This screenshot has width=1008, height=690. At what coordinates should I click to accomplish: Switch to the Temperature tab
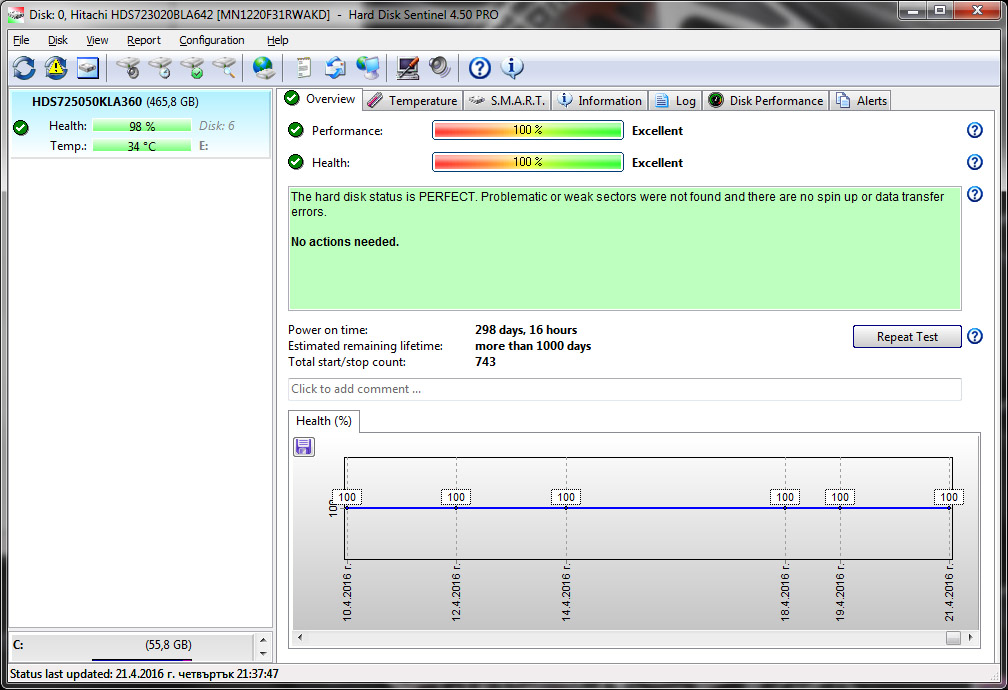click(413, 101)
